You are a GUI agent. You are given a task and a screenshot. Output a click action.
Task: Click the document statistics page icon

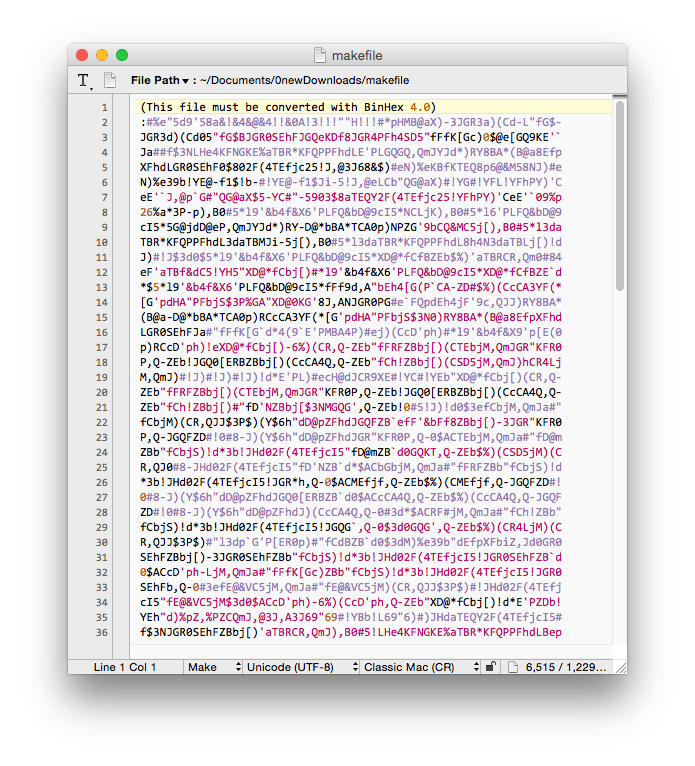click(x=512, y=666)
